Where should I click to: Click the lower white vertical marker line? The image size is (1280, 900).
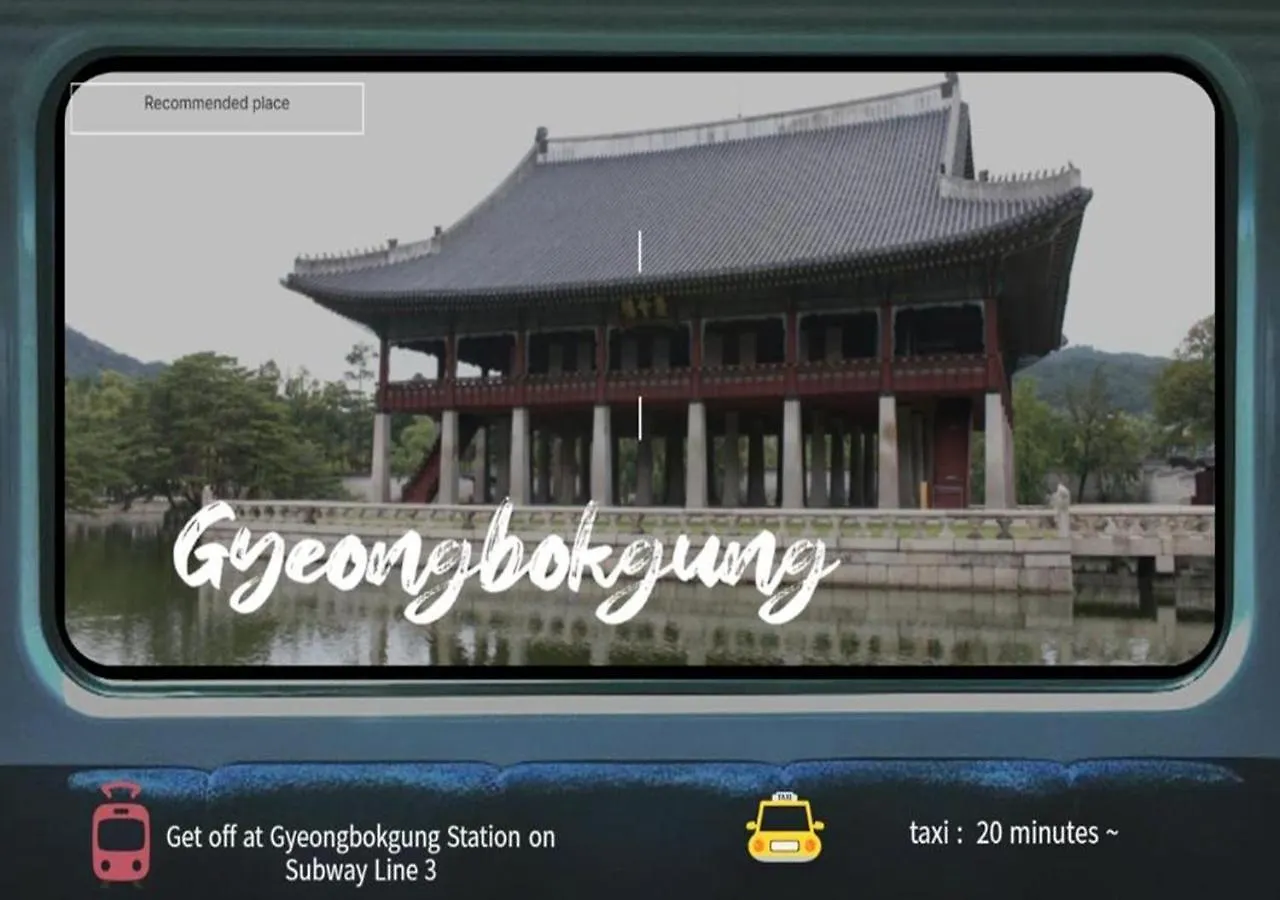click(640, 417)
